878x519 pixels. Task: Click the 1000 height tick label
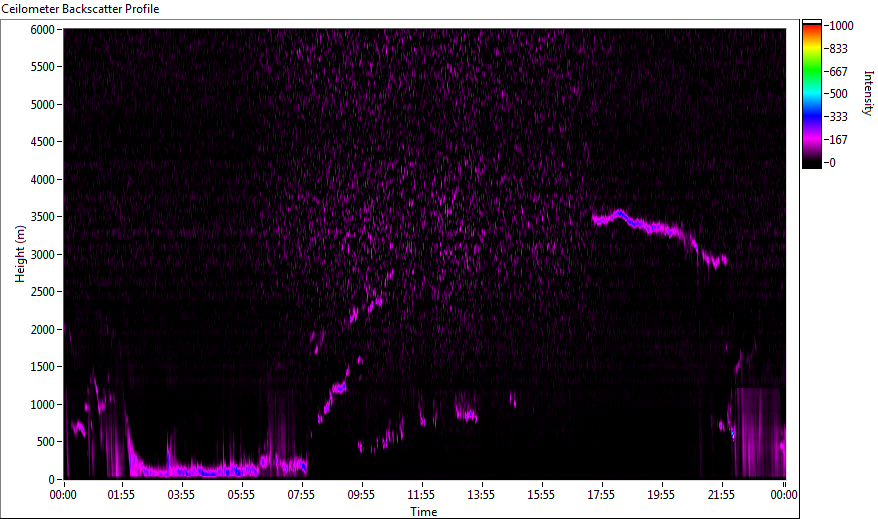(42, 405)
